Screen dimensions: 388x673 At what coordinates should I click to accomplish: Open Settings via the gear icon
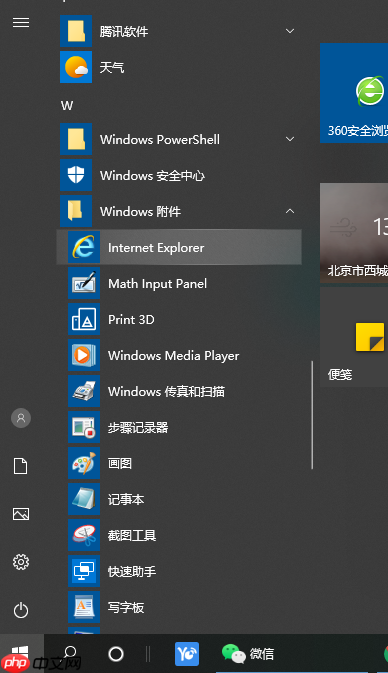click(21, 561)
